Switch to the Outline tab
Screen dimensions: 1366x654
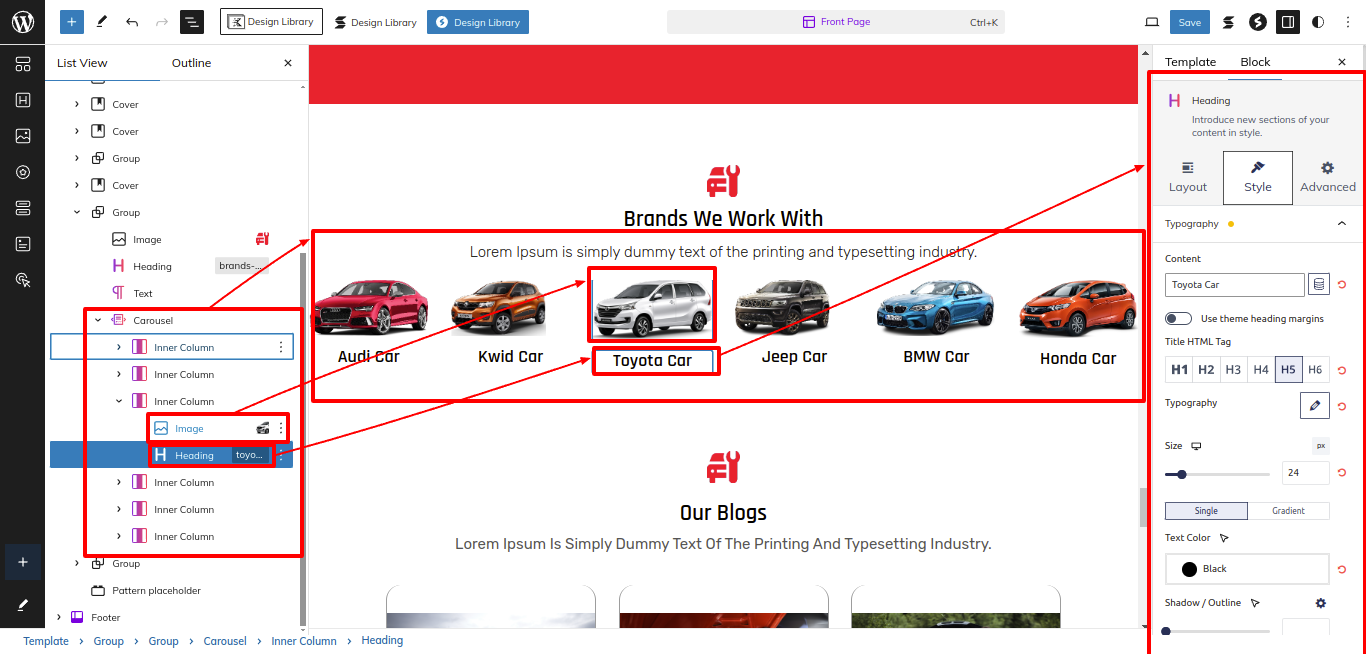[x=191, y=63]
